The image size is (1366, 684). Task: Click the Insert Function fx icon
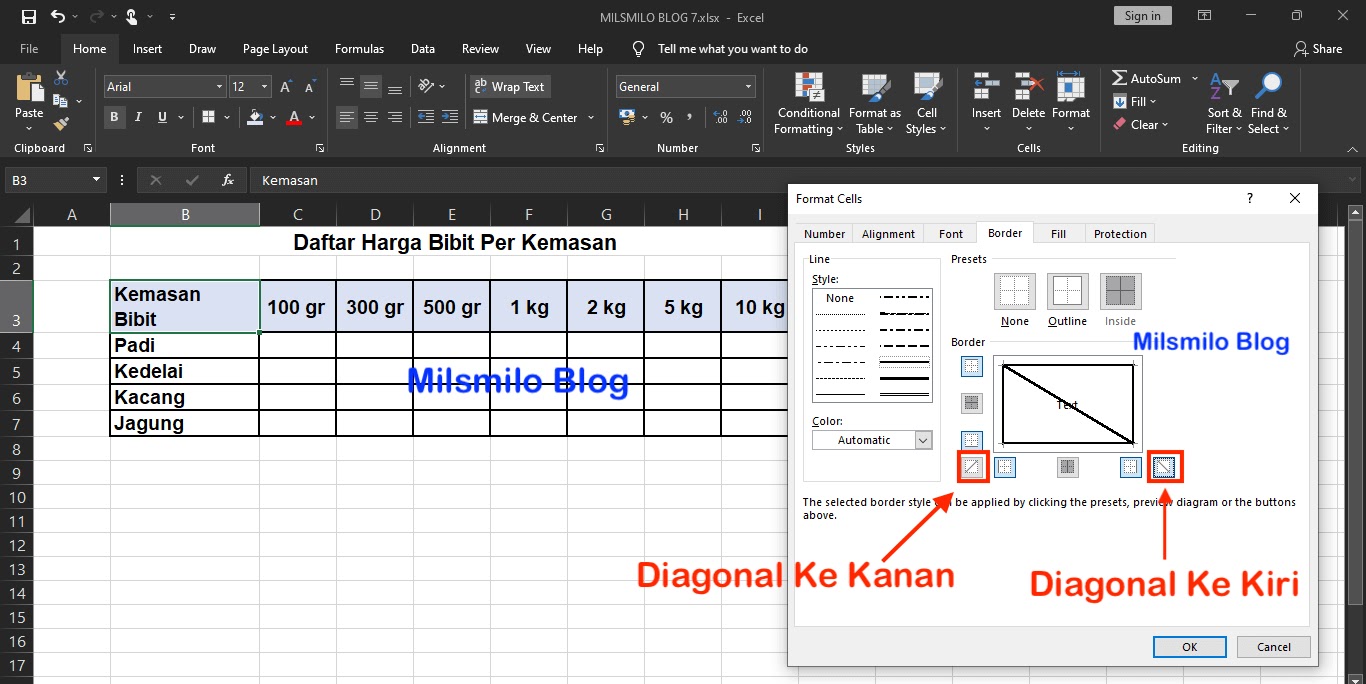coord(228,180)
